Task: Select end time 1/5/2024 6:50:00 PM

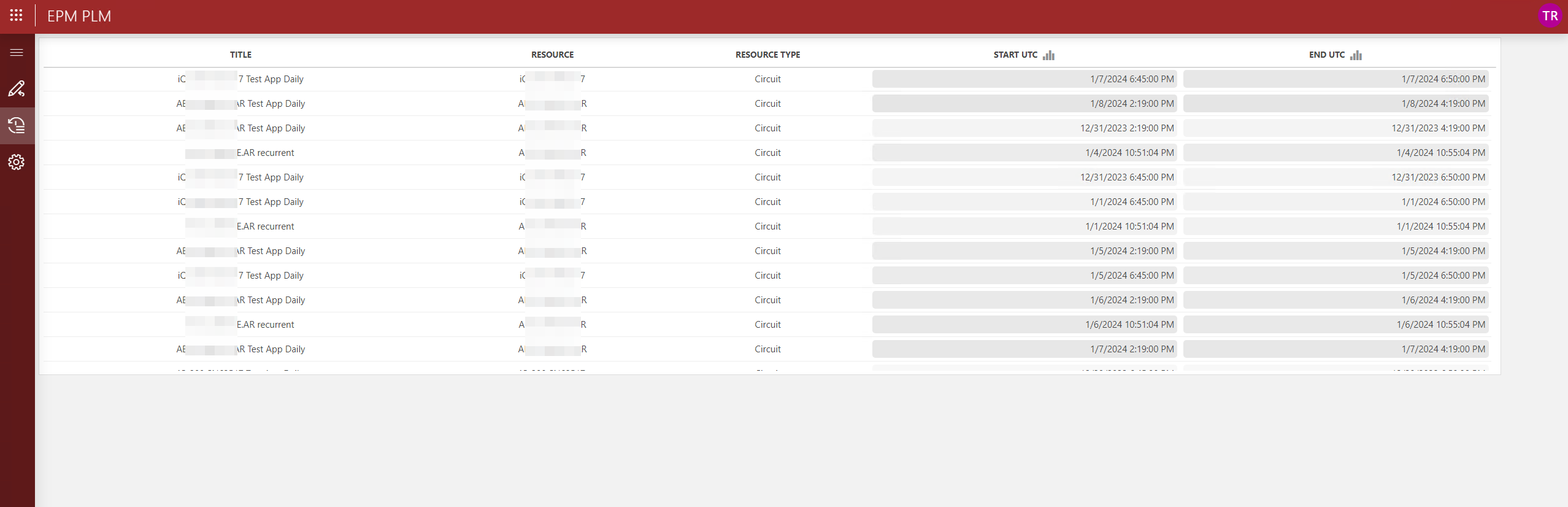Action: click(x=1335, y=276)
